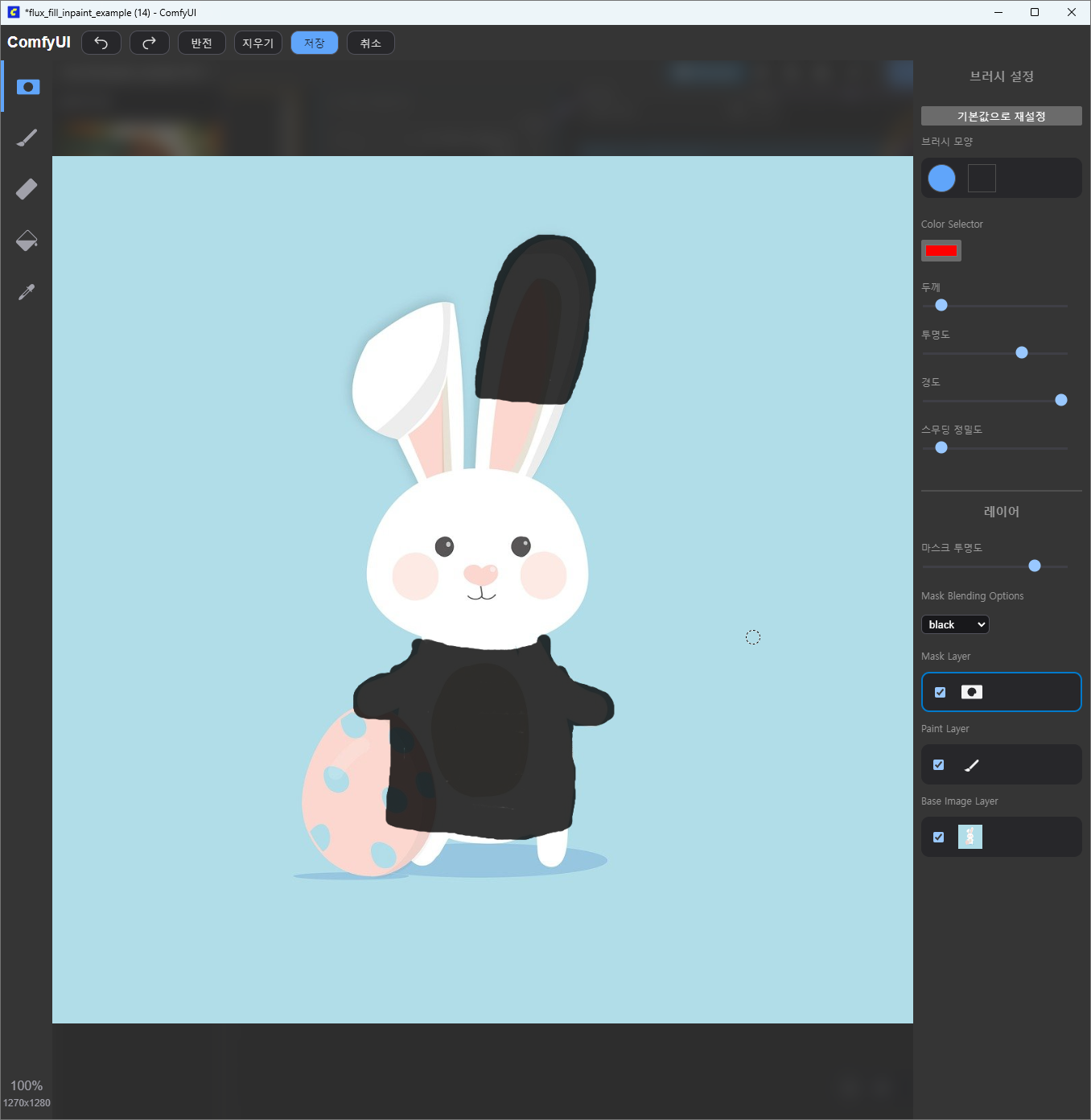Image resolution: width=1091 pixels, height=1120 pixels.
Task: Reset brush with 기본값으로 재설정 button
Action: pyautogui.click(x=1001, y=116)
